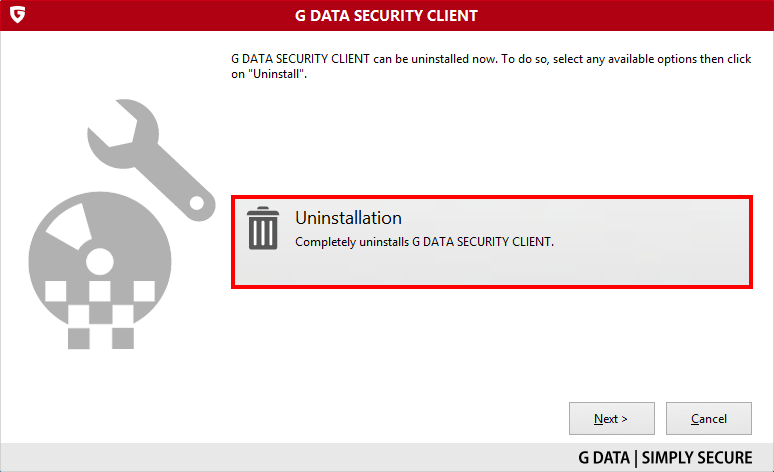The image size is (774, 472).
Task: Click the G DATA SECURITY CLIENT window title
Action: (x=386, y=16)
